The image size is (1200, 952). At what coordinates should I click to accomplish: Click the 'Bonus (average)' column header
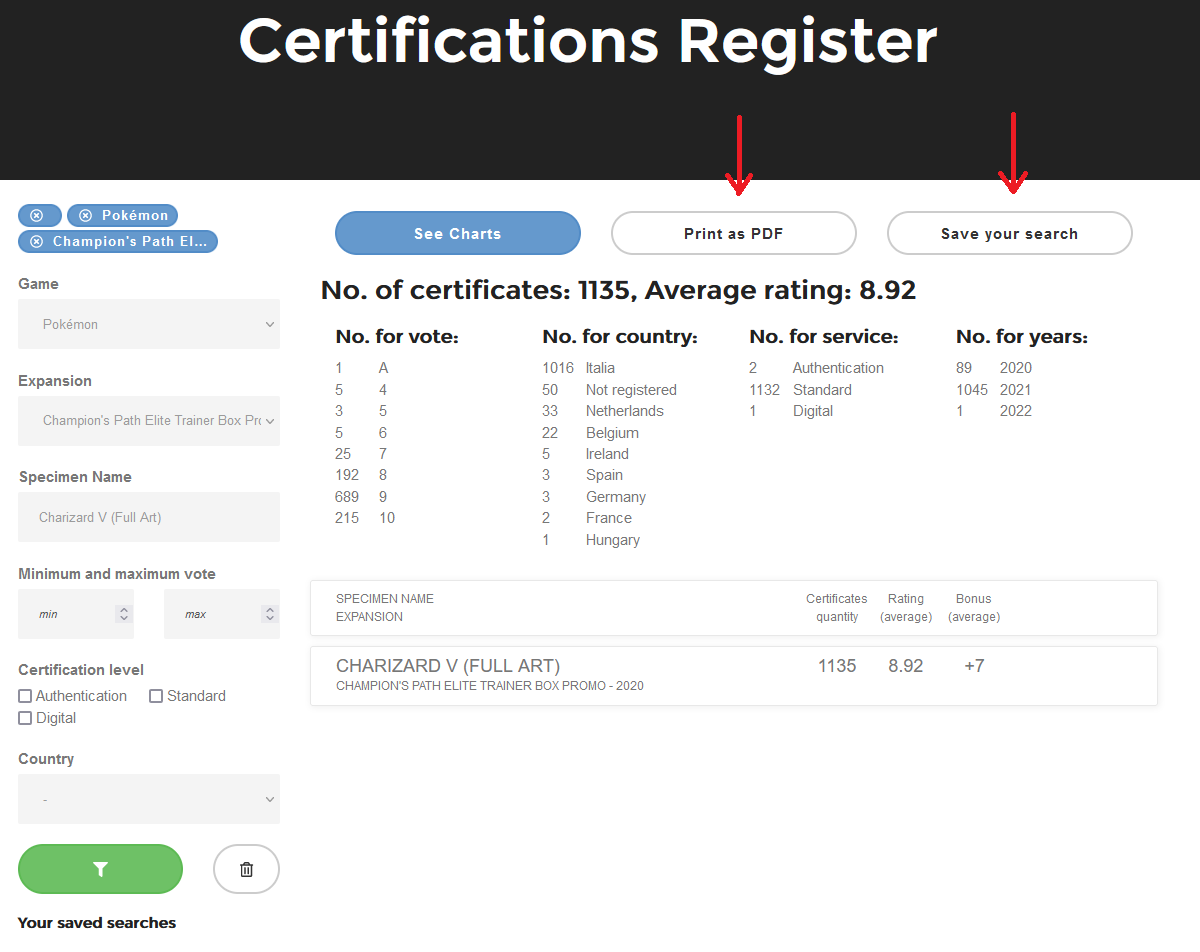974,608
